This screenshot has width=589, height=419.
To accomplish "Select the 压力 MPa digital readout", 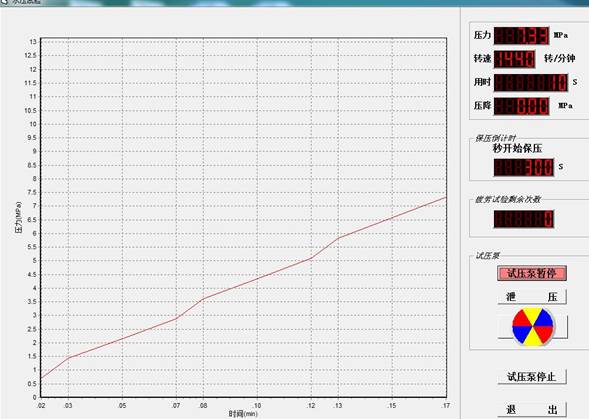I will click(521, 36).
